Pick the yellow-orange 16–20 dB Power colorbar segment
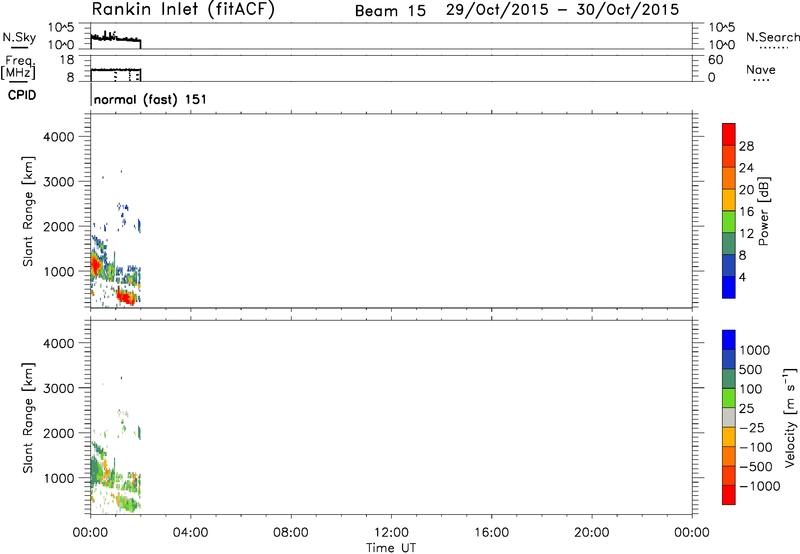This screenshot has height=554, width=800. pyautogui.click(x=729, y=199)
